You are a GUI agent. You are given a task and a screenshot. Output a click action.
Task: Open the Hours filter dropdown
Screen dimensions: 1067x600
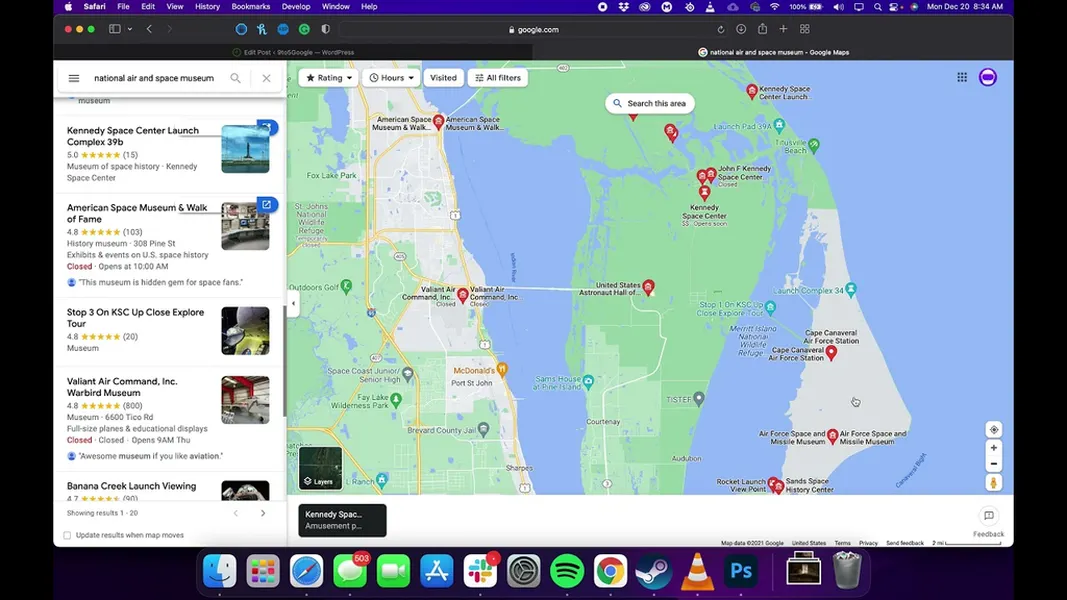(391, 78)
